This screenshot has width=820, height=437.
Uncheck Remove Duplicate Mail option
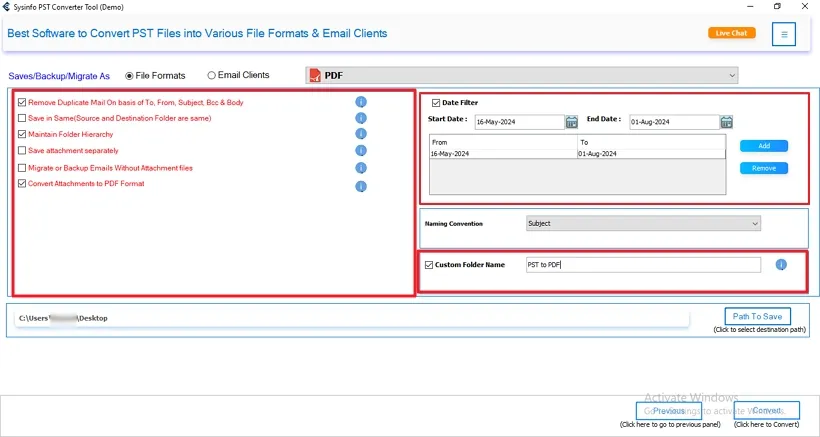coord(22,102)
